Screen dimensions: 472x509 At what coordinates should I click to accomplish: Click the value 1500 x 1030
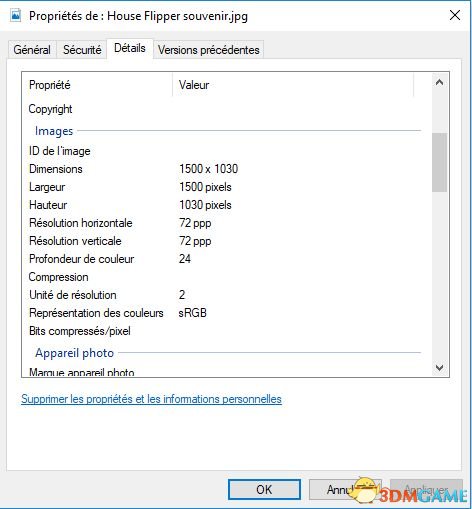click(x=209, y=169)
